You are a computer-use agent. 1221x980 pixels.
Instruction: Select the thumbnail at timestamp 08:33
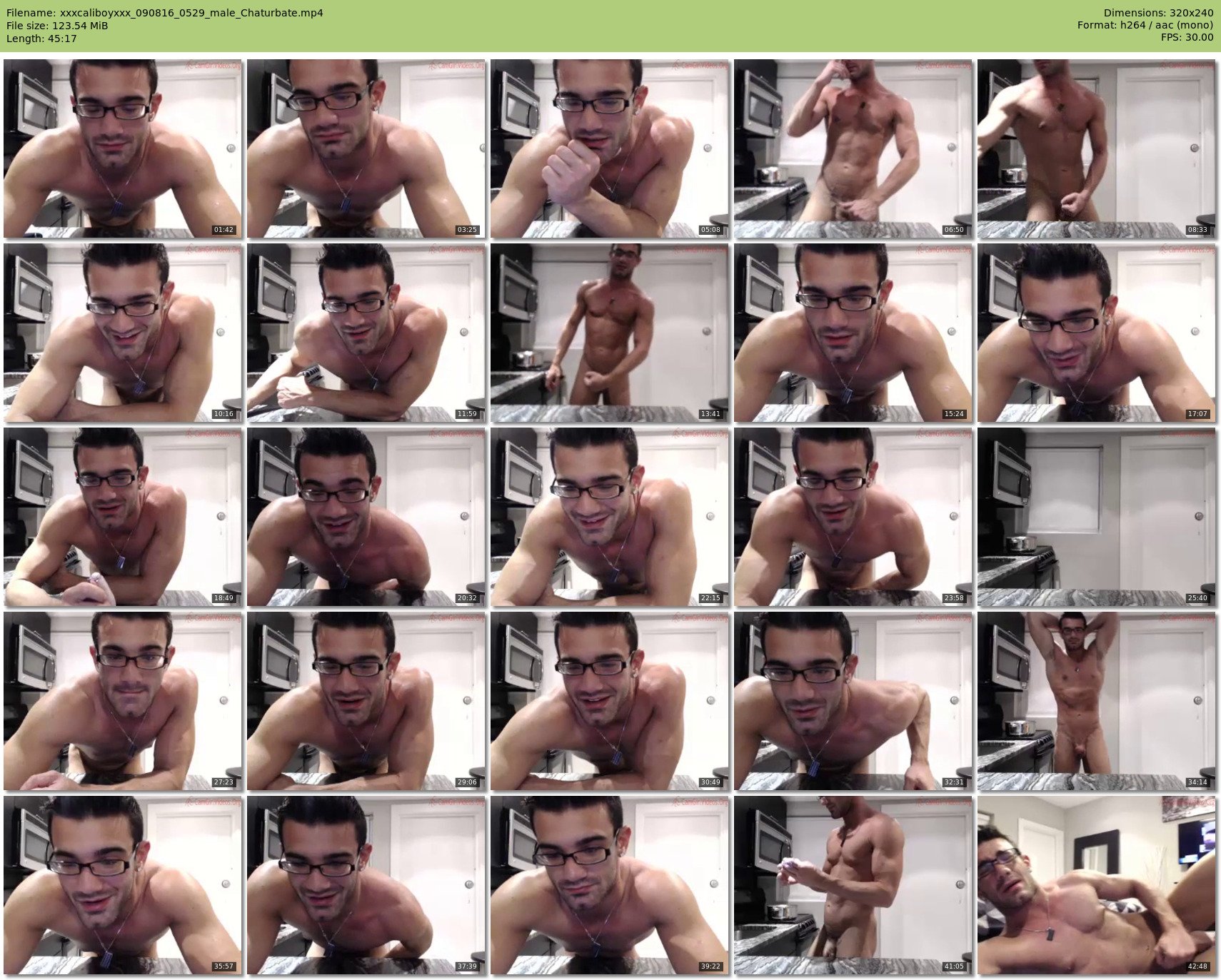point(1097,148)
